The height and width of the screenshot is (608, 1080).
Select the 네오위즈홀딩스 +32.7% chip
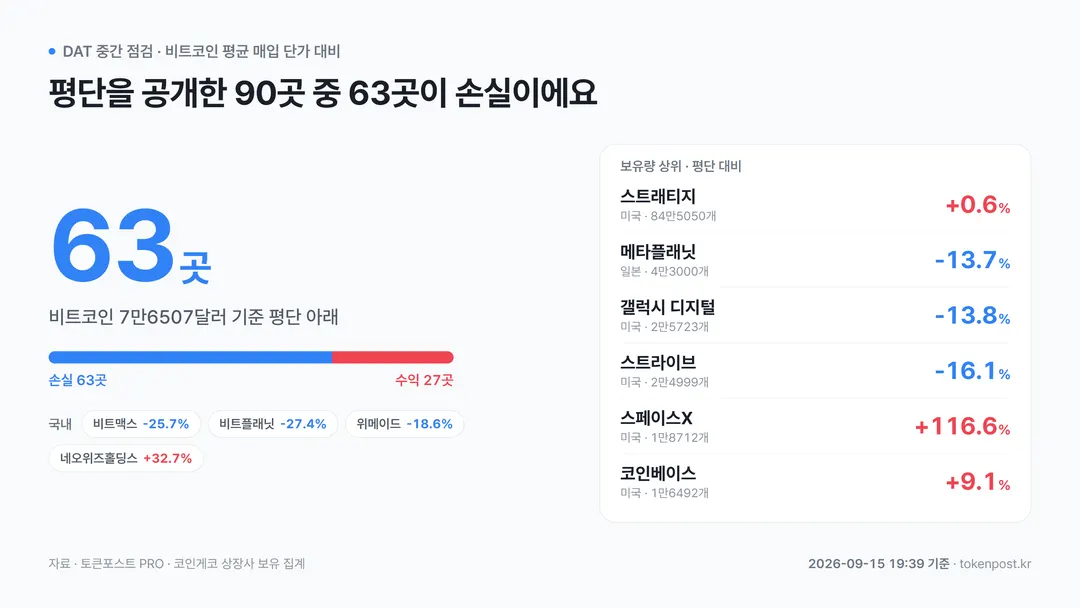pos(126,459)
